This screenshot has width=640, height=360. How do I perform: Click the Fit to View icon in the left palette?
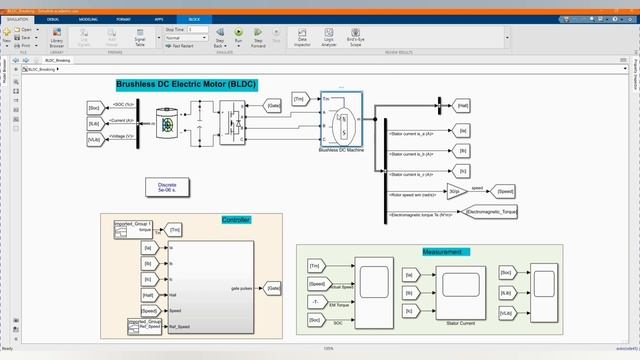coord(16,91)
